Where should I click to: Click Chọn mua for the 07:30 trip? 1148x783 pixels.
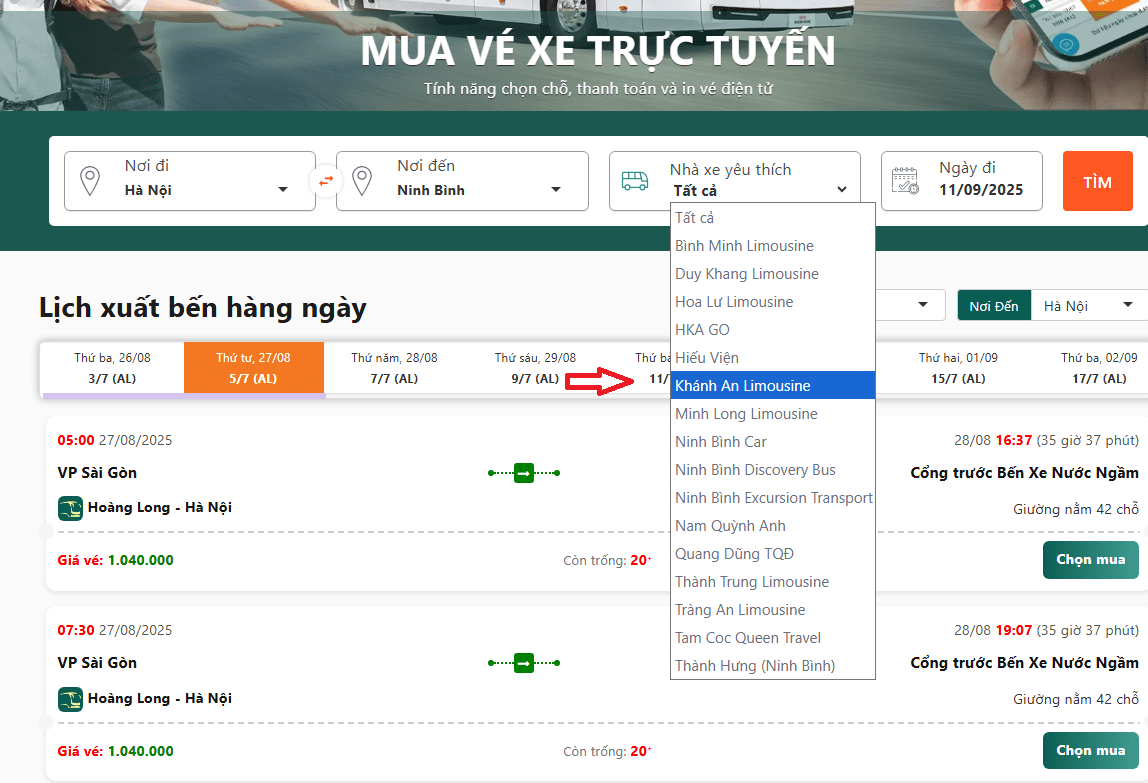(1089, 751)
